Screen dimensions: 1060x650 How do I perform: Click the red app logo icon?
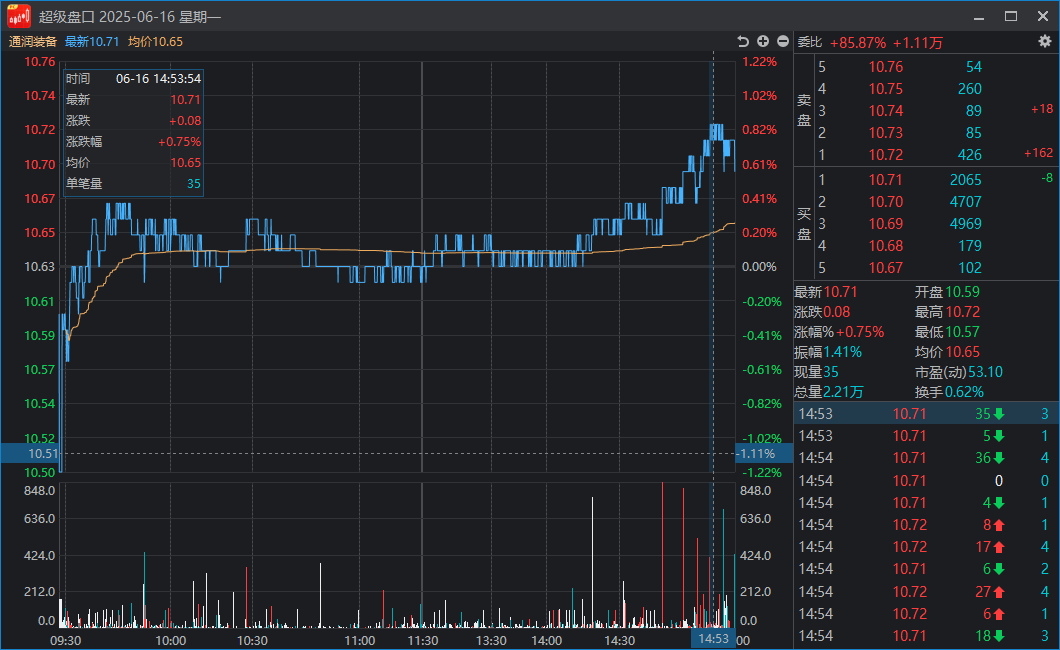[x=19, y=16]
